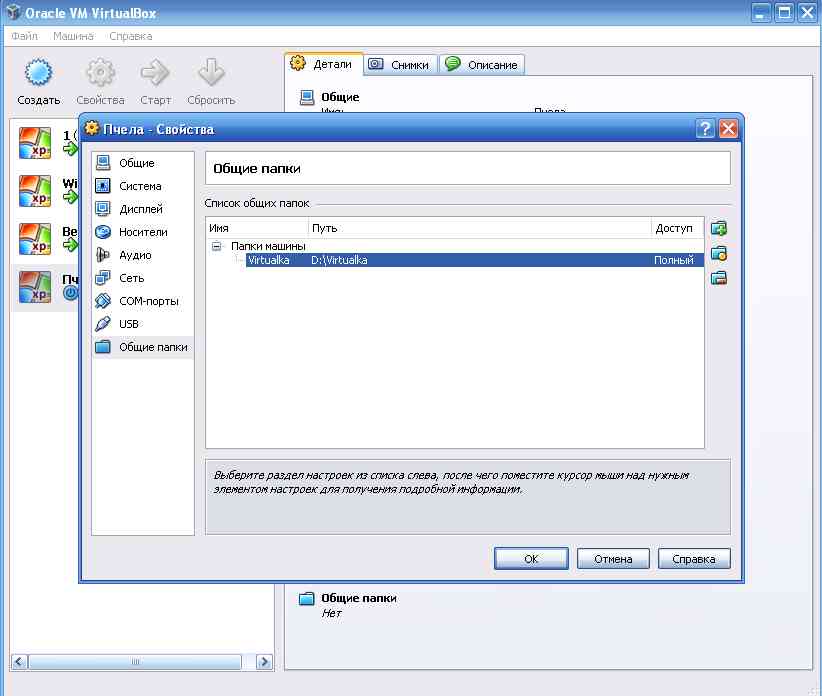Screen dimensions: 822x696
Task: Switch to the Детали tab
Action: [323, 64]
